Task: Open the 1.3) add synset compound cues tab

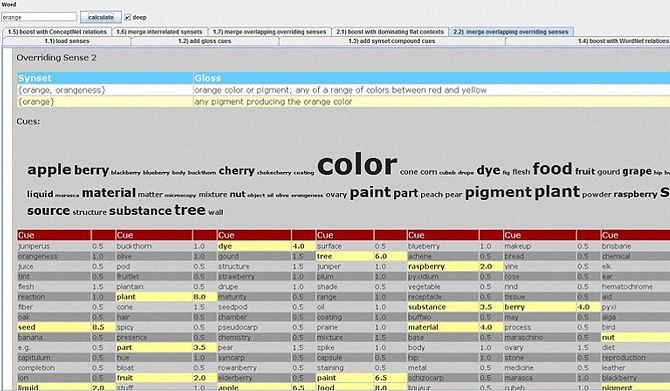Action: click(x=392, y=41)
